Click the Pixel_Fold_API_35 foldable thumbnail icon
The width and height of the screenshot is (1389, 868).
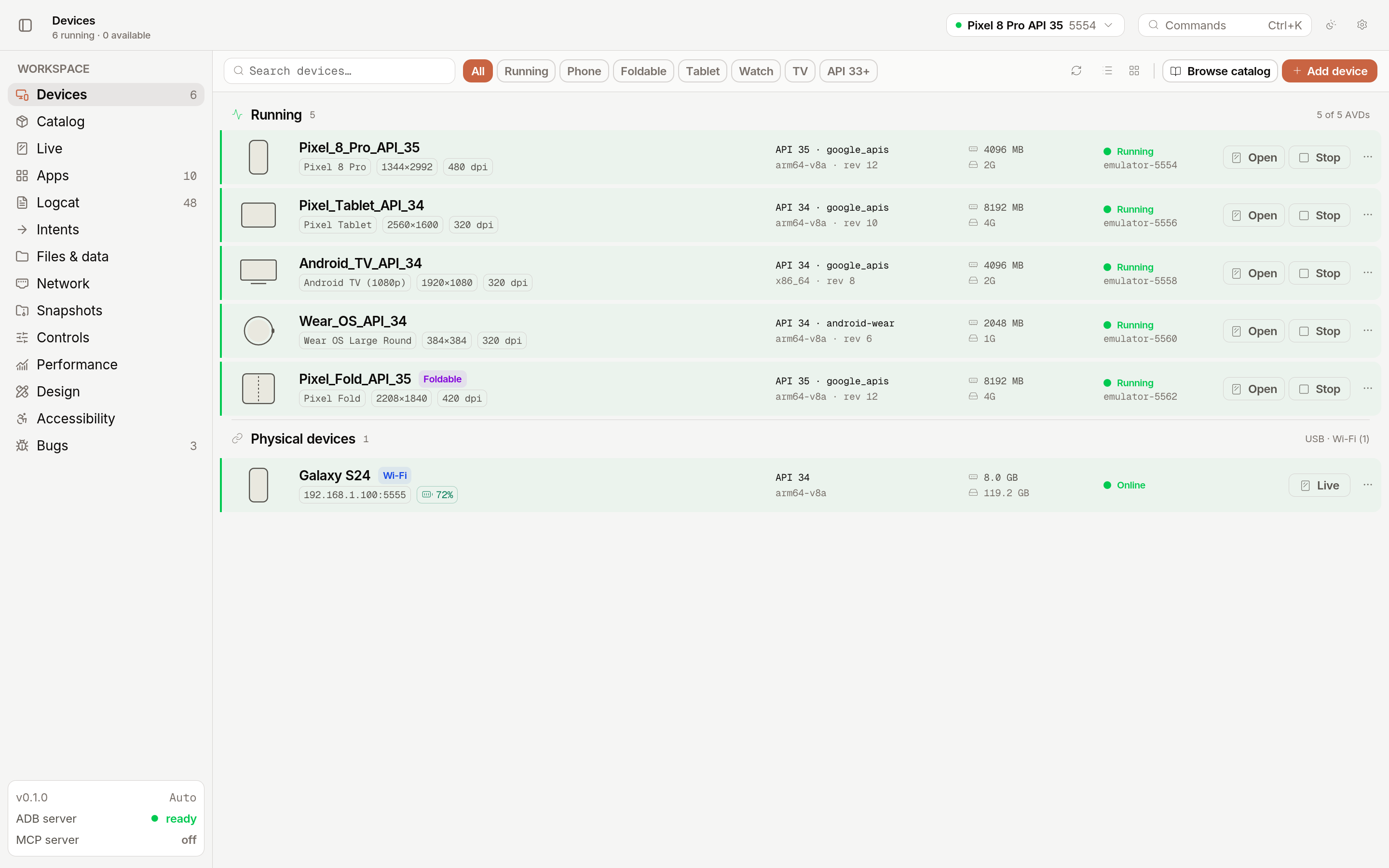coord(259,389)
